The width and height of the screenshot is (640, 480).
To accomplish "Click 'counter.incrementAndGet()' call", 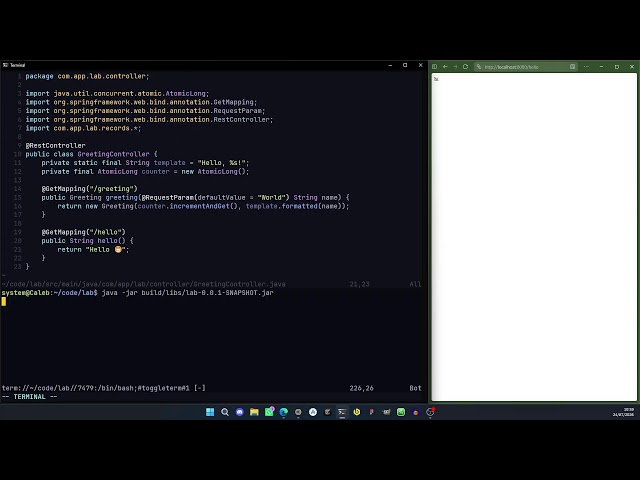I will pyautogui.click(x=187, y=206).
